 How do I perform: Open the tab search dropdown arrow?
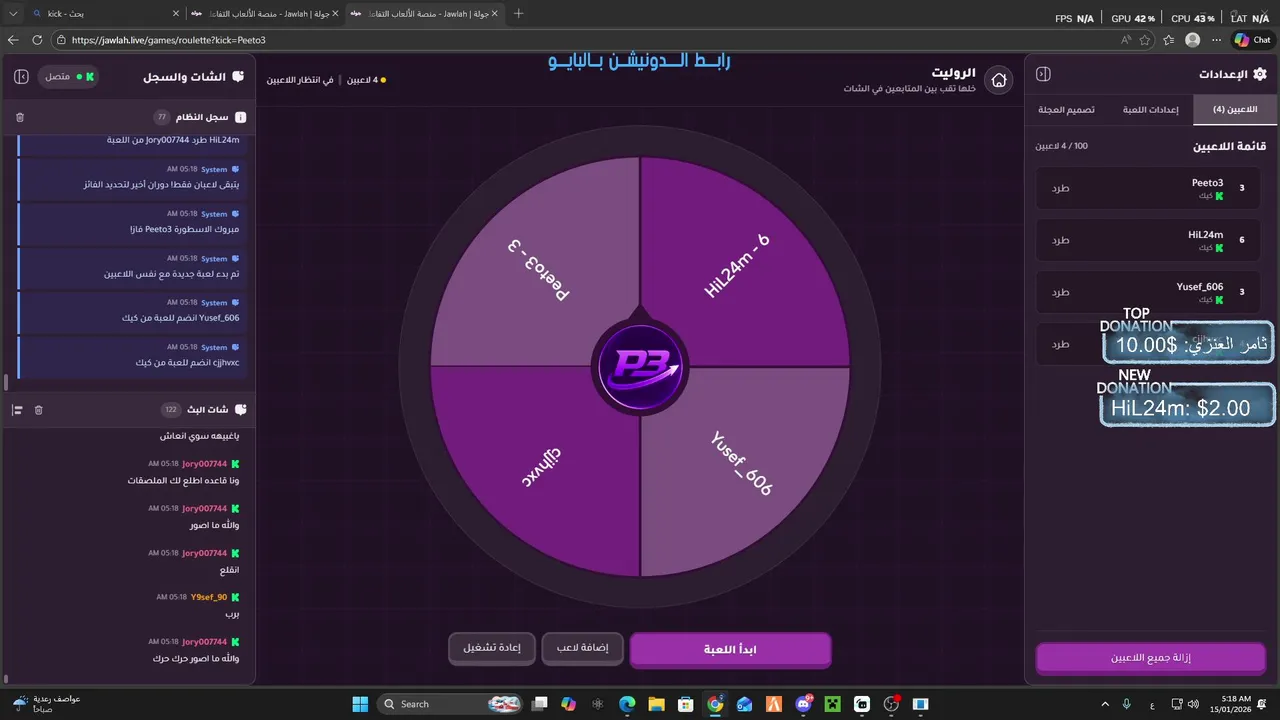click(13, 13)
